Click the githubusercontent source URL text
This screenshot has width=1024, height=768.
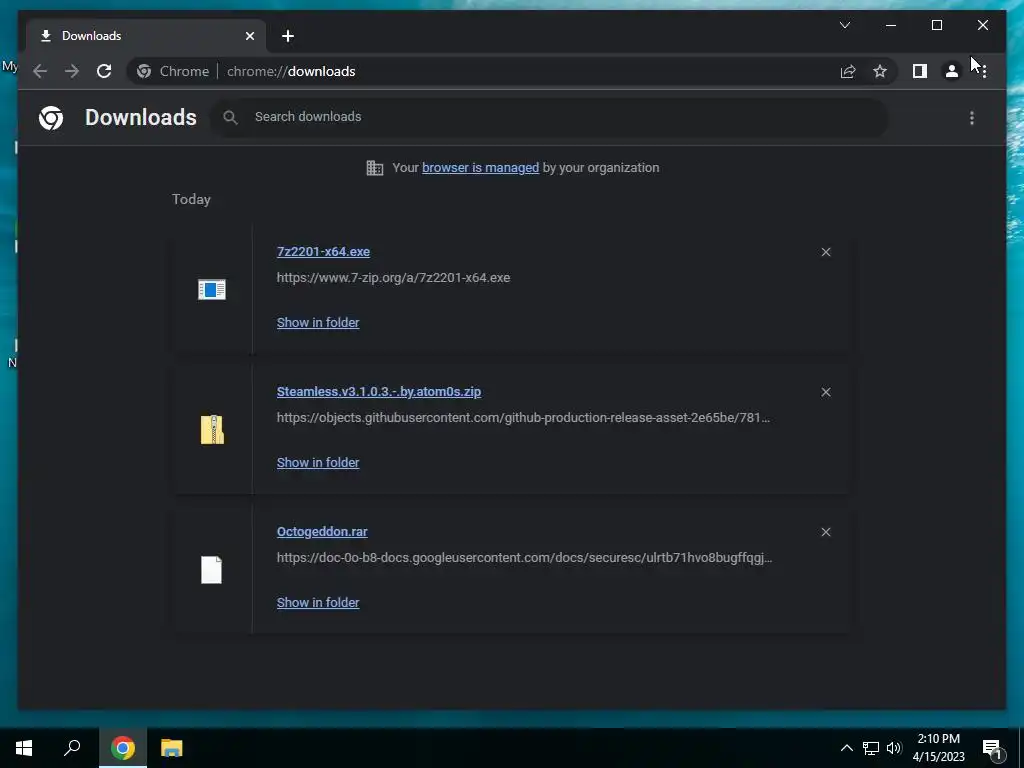(523, 417)
